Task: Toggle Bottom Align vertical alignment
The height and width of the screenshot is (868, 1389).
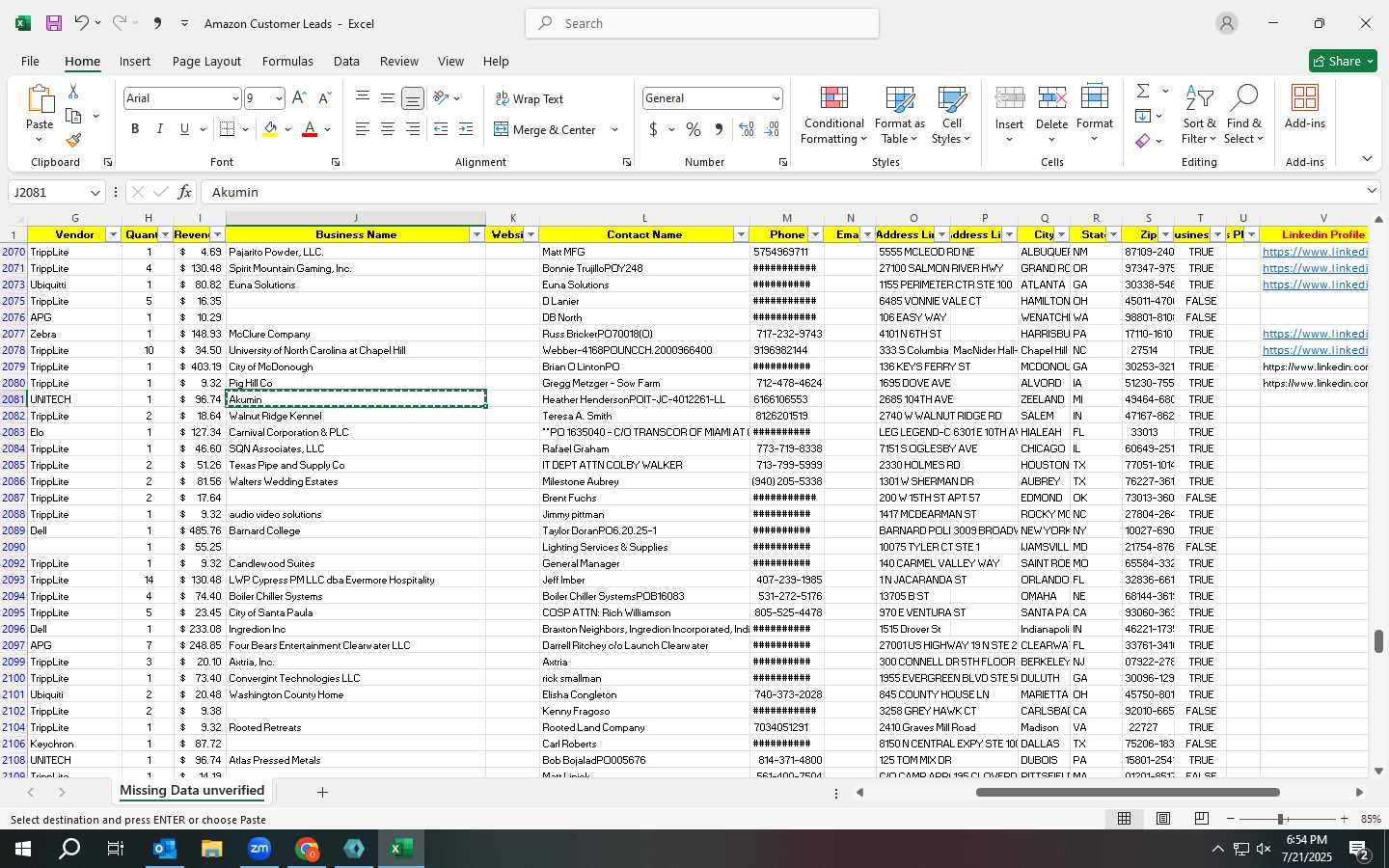Action: click(x=412, y=98)
